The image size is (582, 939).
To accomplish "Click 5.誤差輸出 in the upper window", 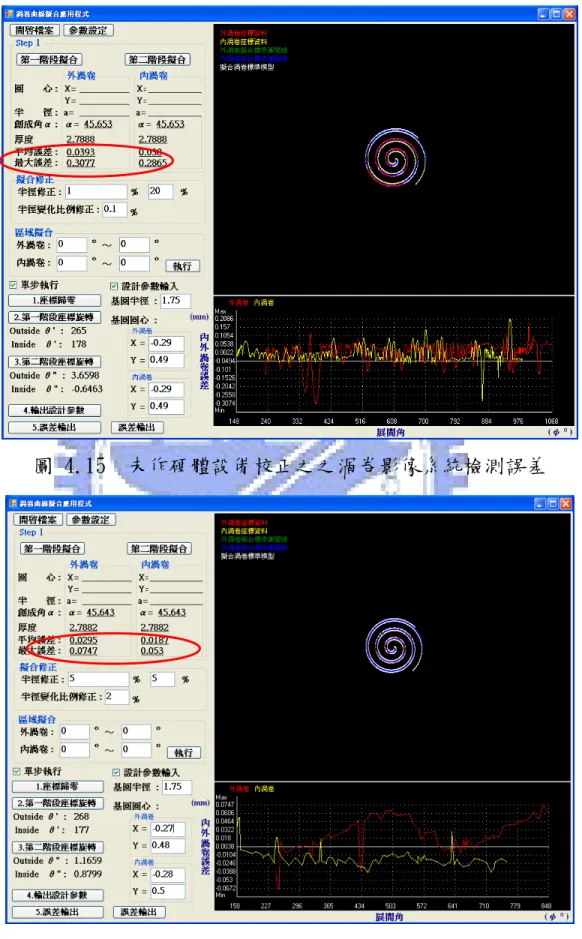I will click(54, 427).
